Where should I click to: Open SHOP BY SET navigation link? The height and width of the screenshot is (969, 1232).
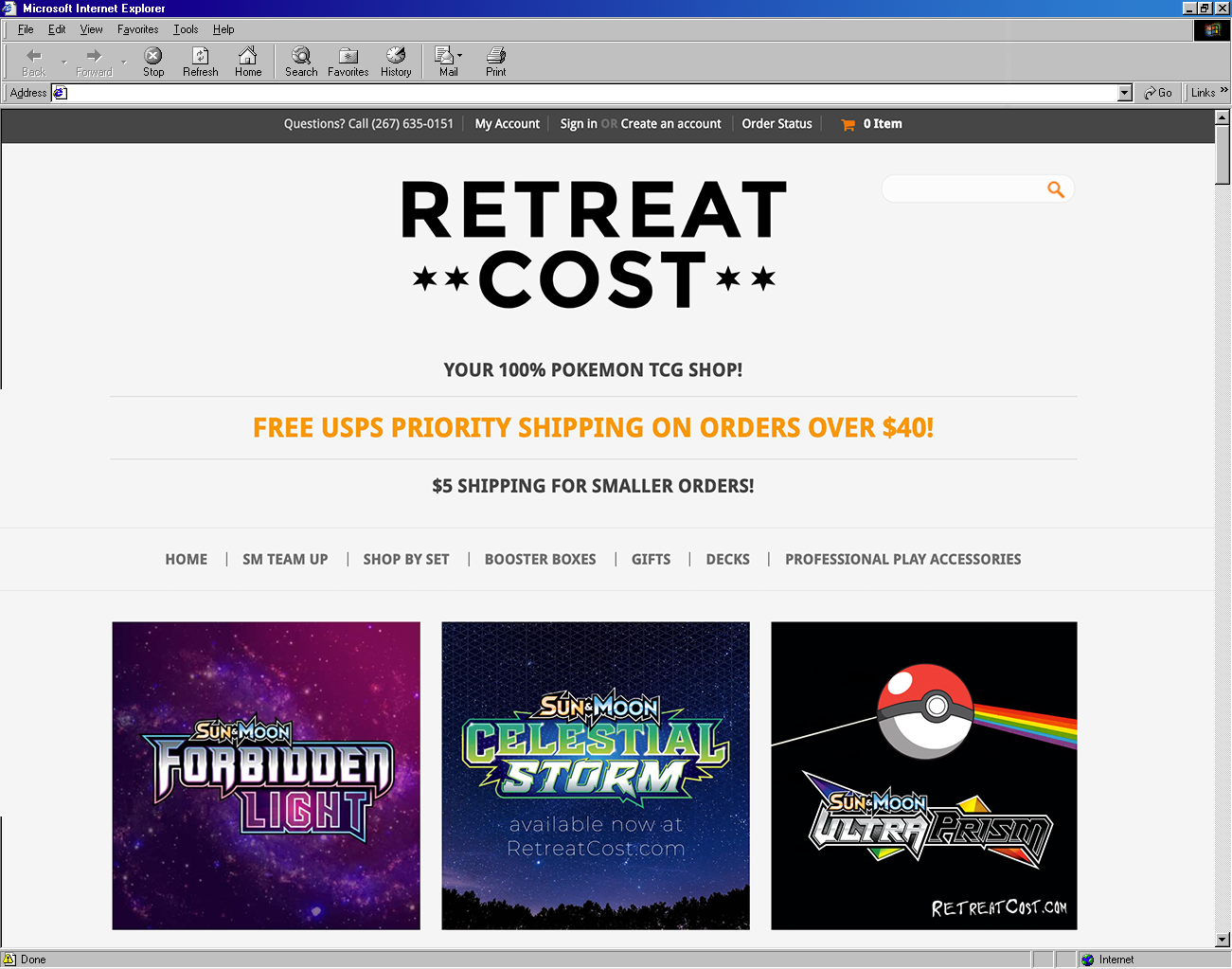click(406, 560)
